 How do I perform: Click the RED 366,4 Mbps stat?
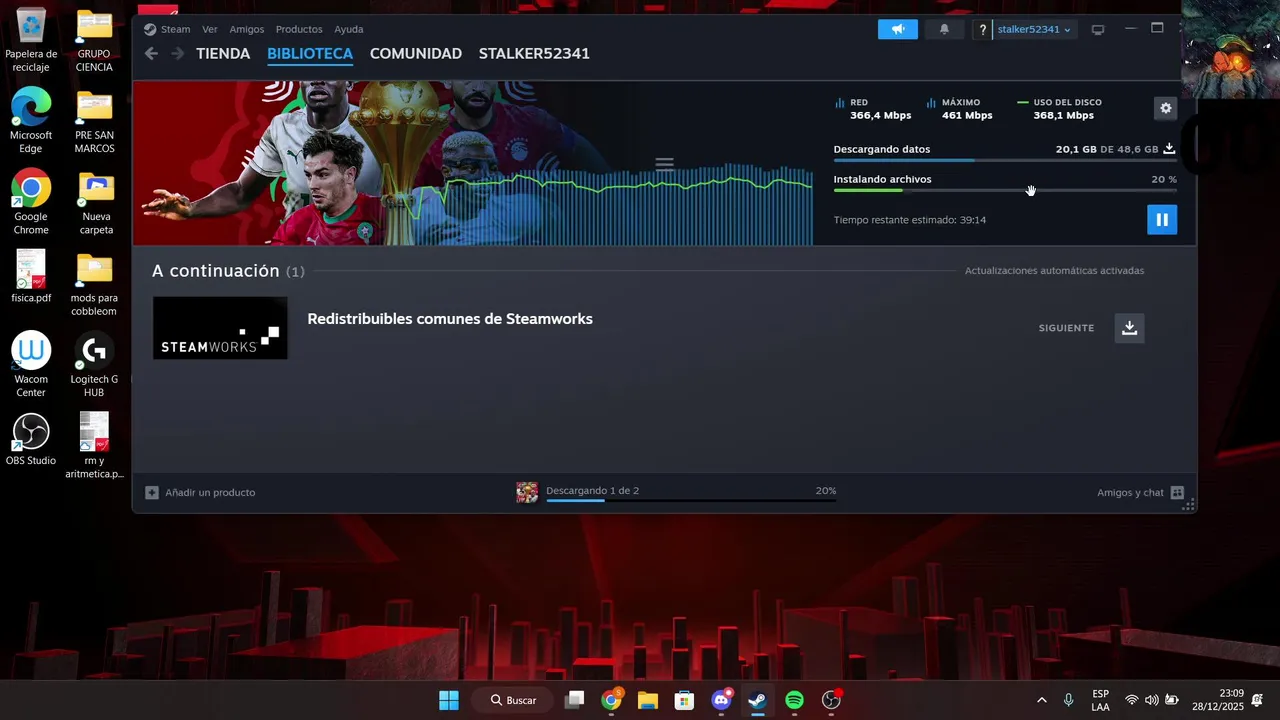871,109
